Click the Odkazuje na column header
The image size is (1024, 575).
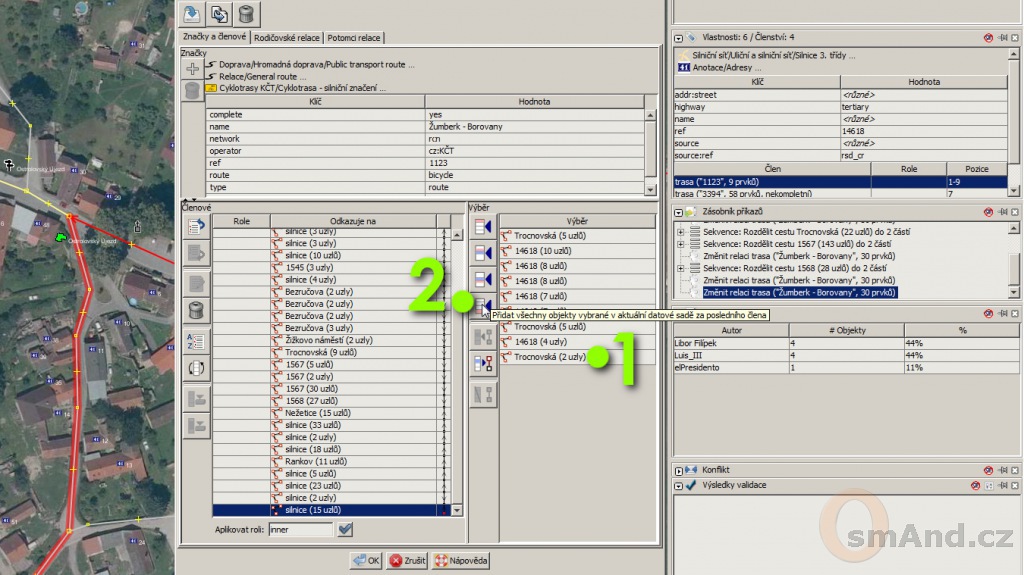click(x=353, y=221)
